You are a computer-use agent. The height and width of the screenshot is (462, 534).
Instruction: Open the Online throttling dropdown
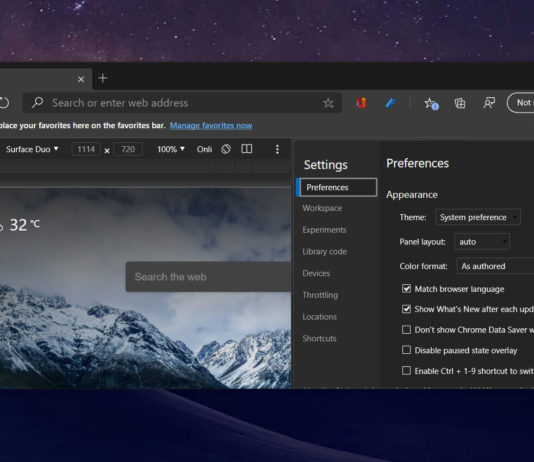pos(204,149)
